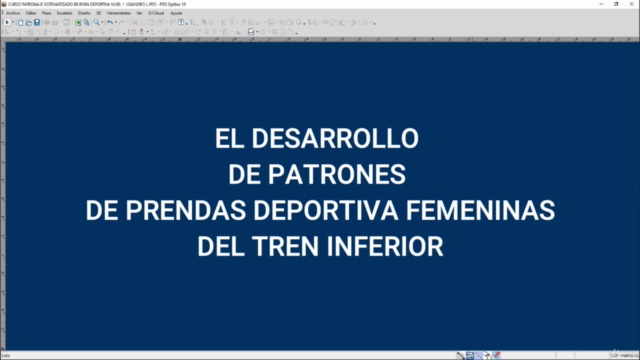Click the greyed scissors cut icon
This screenshot has width=640, height=360.
135,22
